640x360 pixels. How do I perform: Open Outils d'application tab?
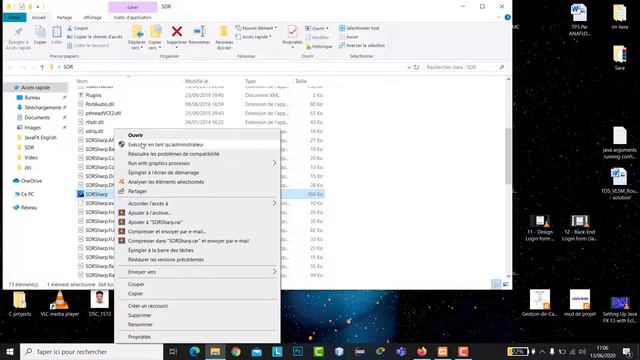133,18
